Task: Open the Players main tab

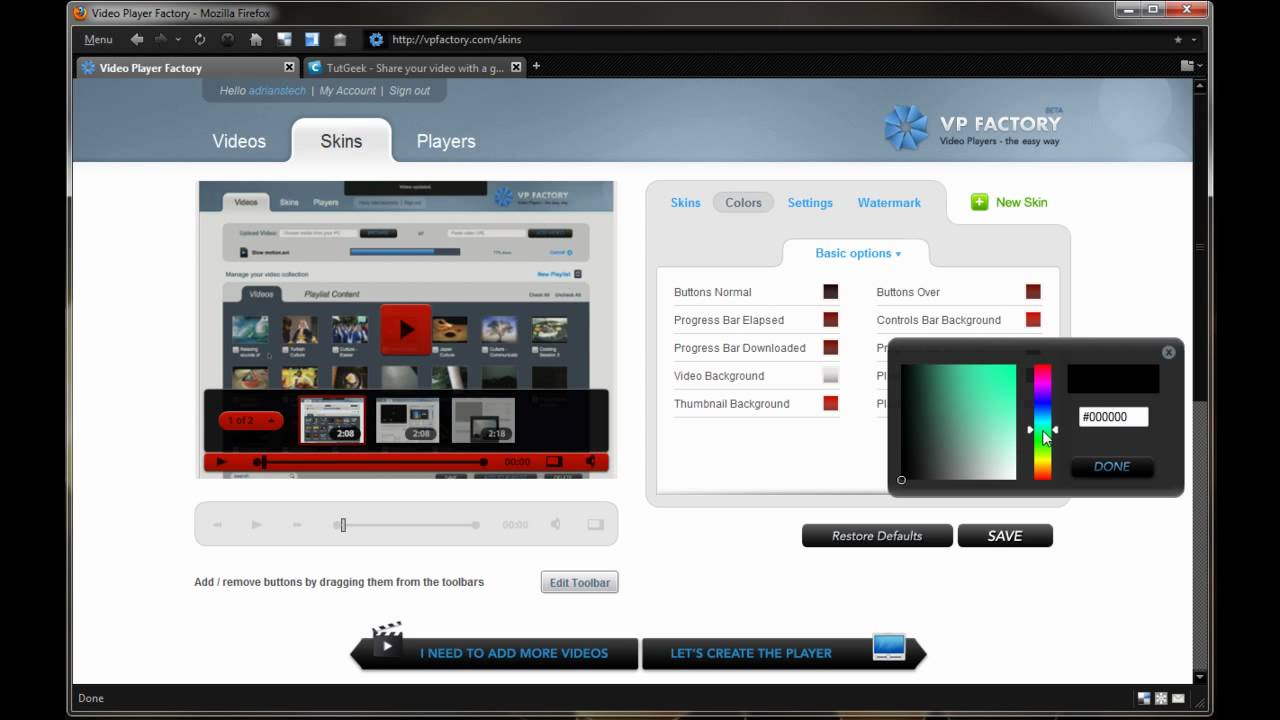Action: click(x=446, y=141)
